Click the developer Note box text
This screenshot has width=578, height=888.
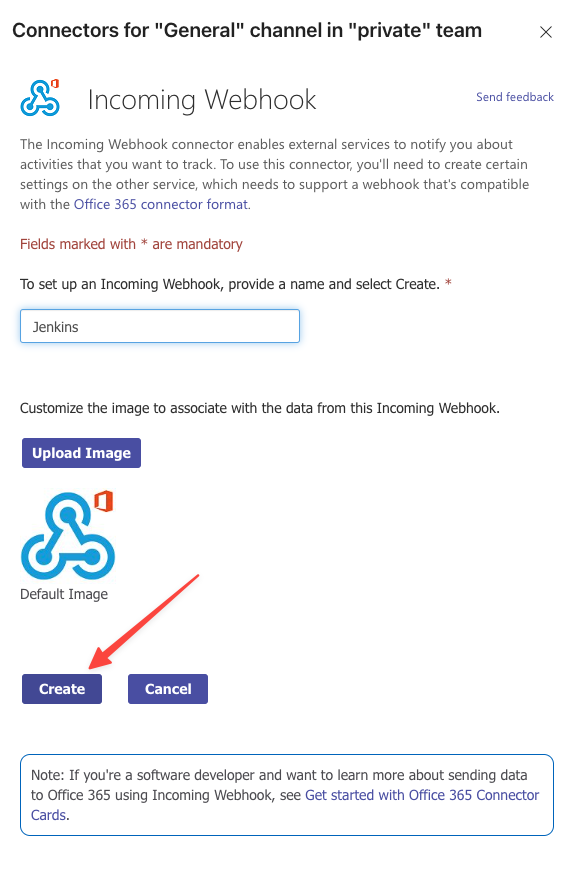(x=286, y=795)
